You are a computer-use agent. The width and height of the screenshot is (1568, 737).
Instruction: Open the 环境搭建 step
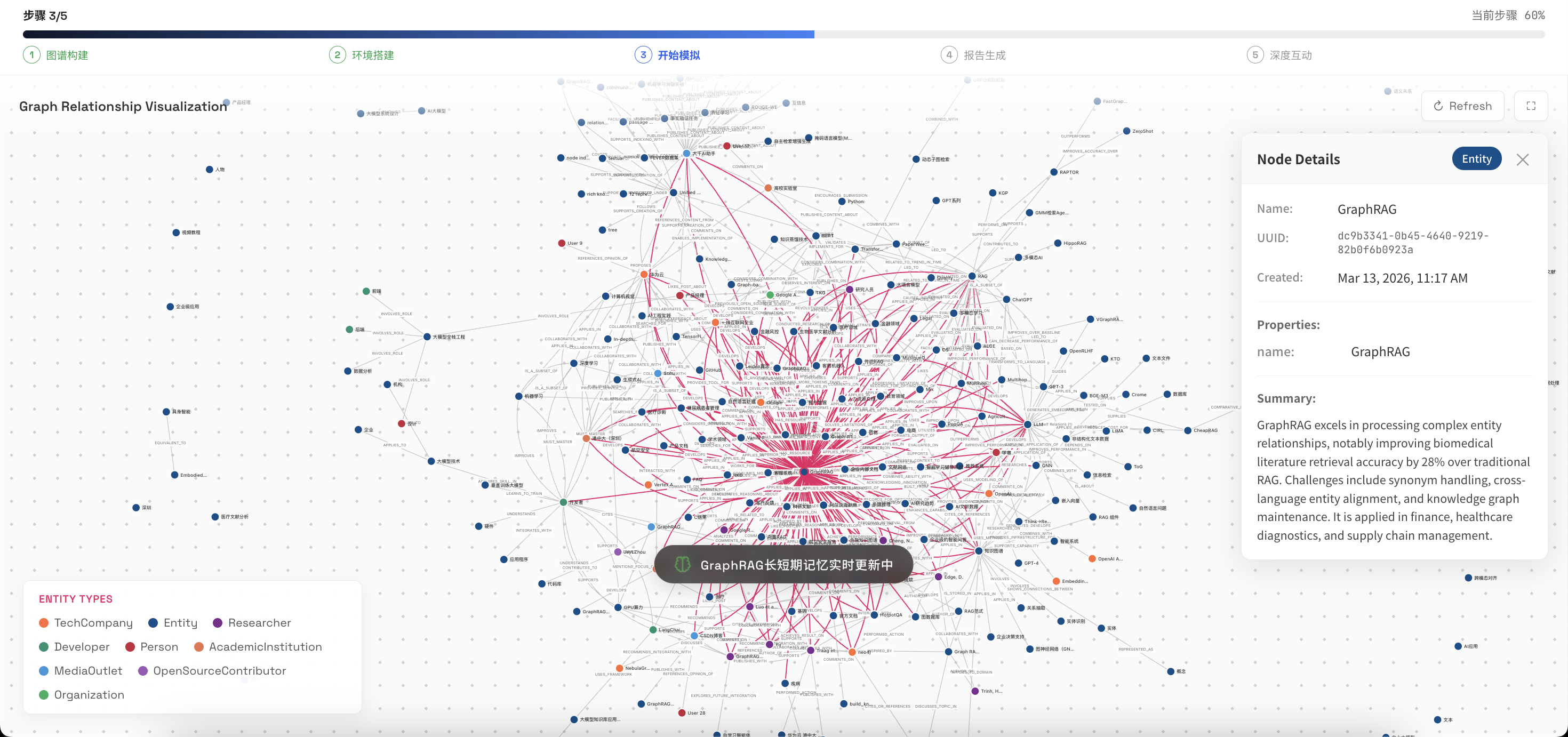pyautogui.click(x=362, y=55)
